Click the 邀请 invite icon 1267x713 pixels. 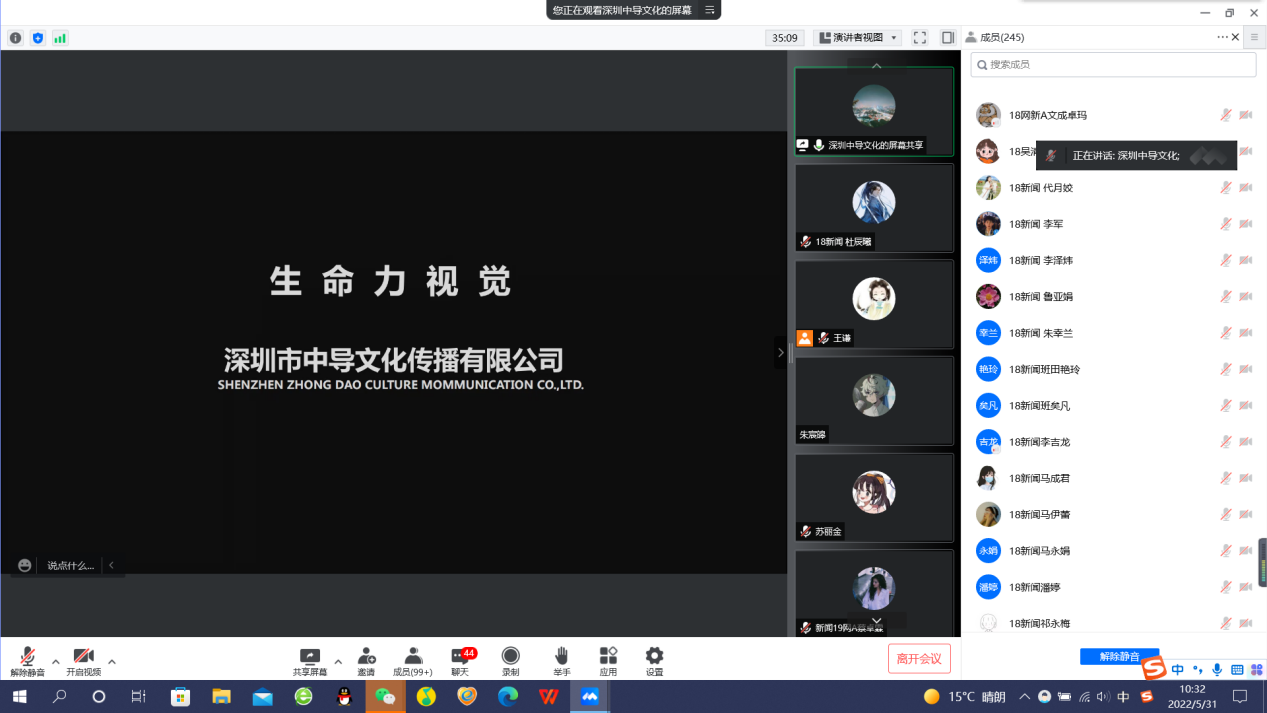coord(366,657)
